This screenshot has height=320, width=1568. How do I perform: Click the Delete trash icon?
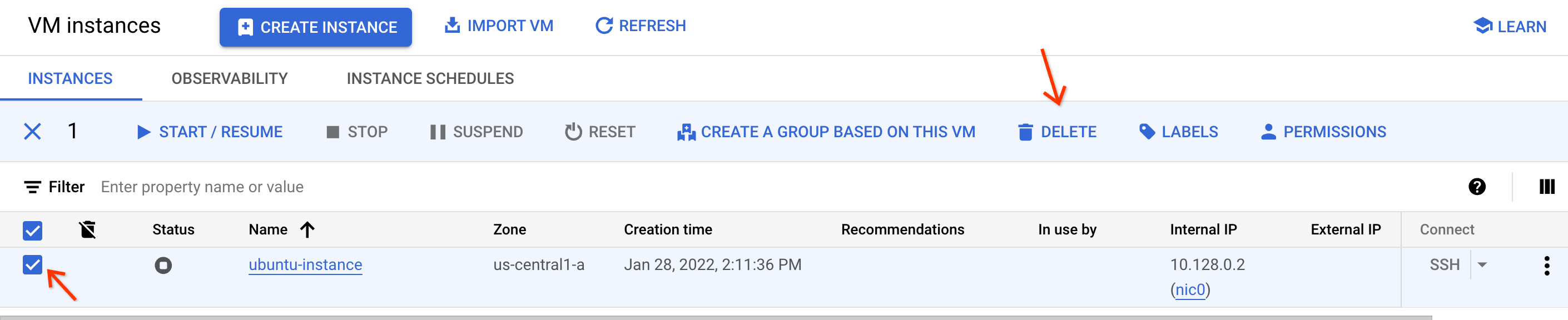(x=1026, y=132)
